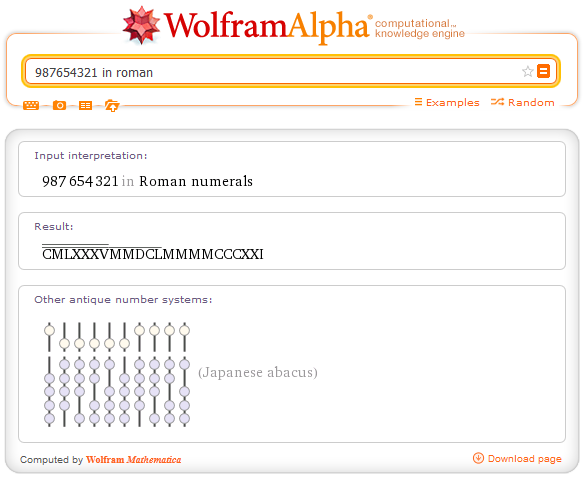
Task: Click the 'Input interpretation:' heading
Action: pyautogui.click(x=91, y=156)
